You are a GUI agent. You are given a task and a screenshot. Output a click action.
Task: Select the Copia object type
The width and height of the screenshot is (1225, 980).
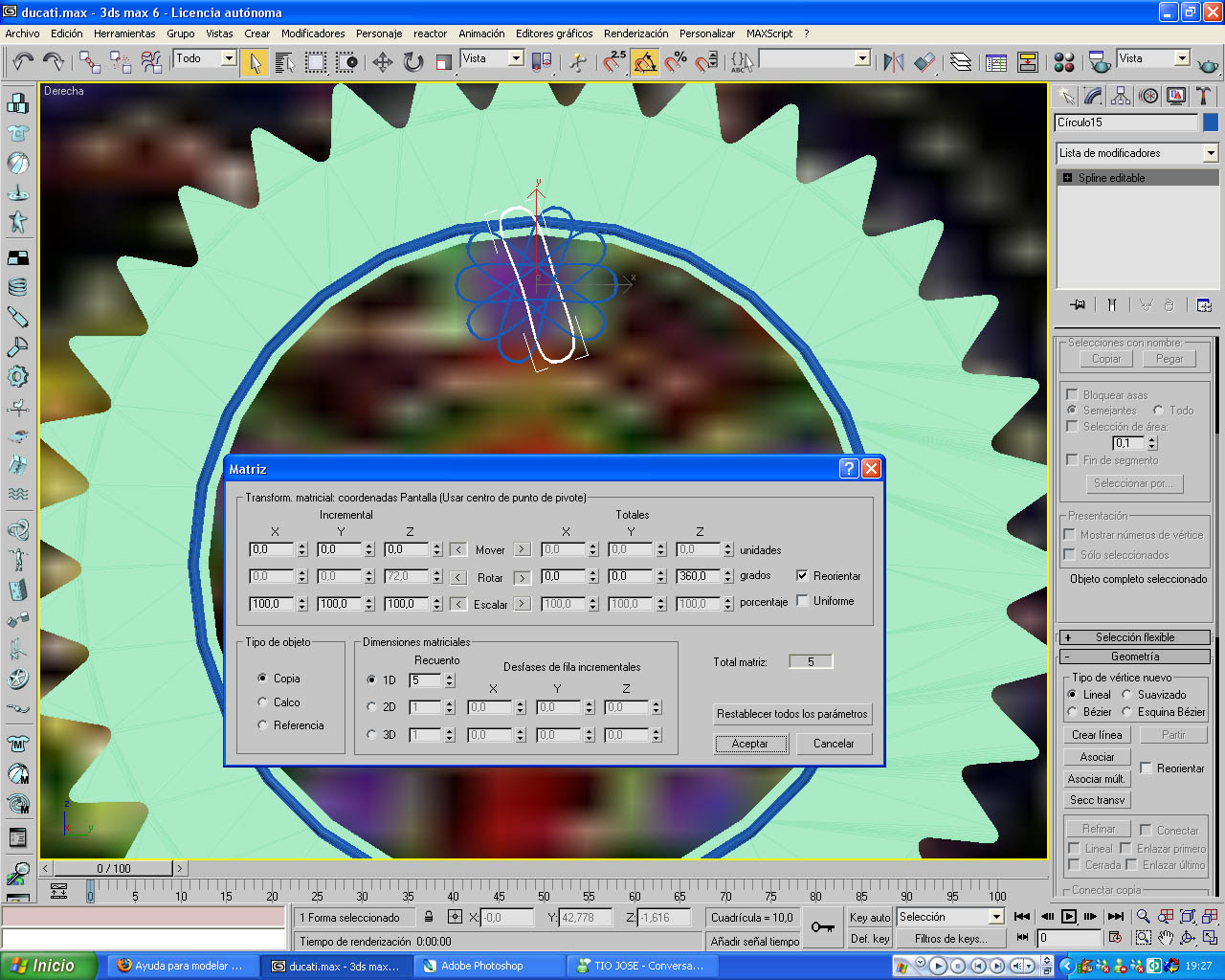(262, 678)
